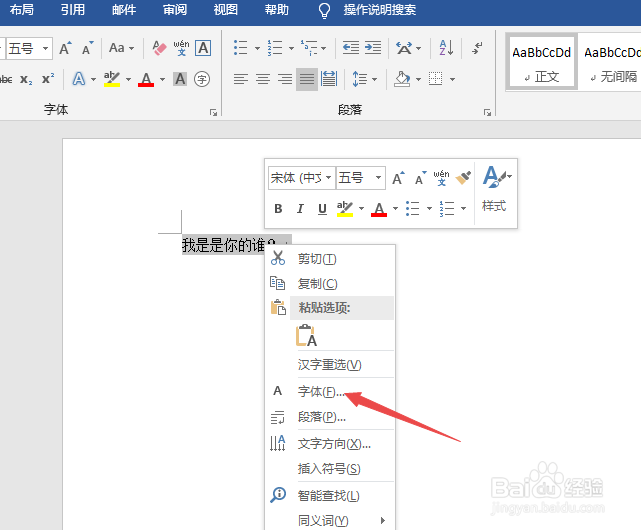Click the sort A-Z icon

(446, 47)
